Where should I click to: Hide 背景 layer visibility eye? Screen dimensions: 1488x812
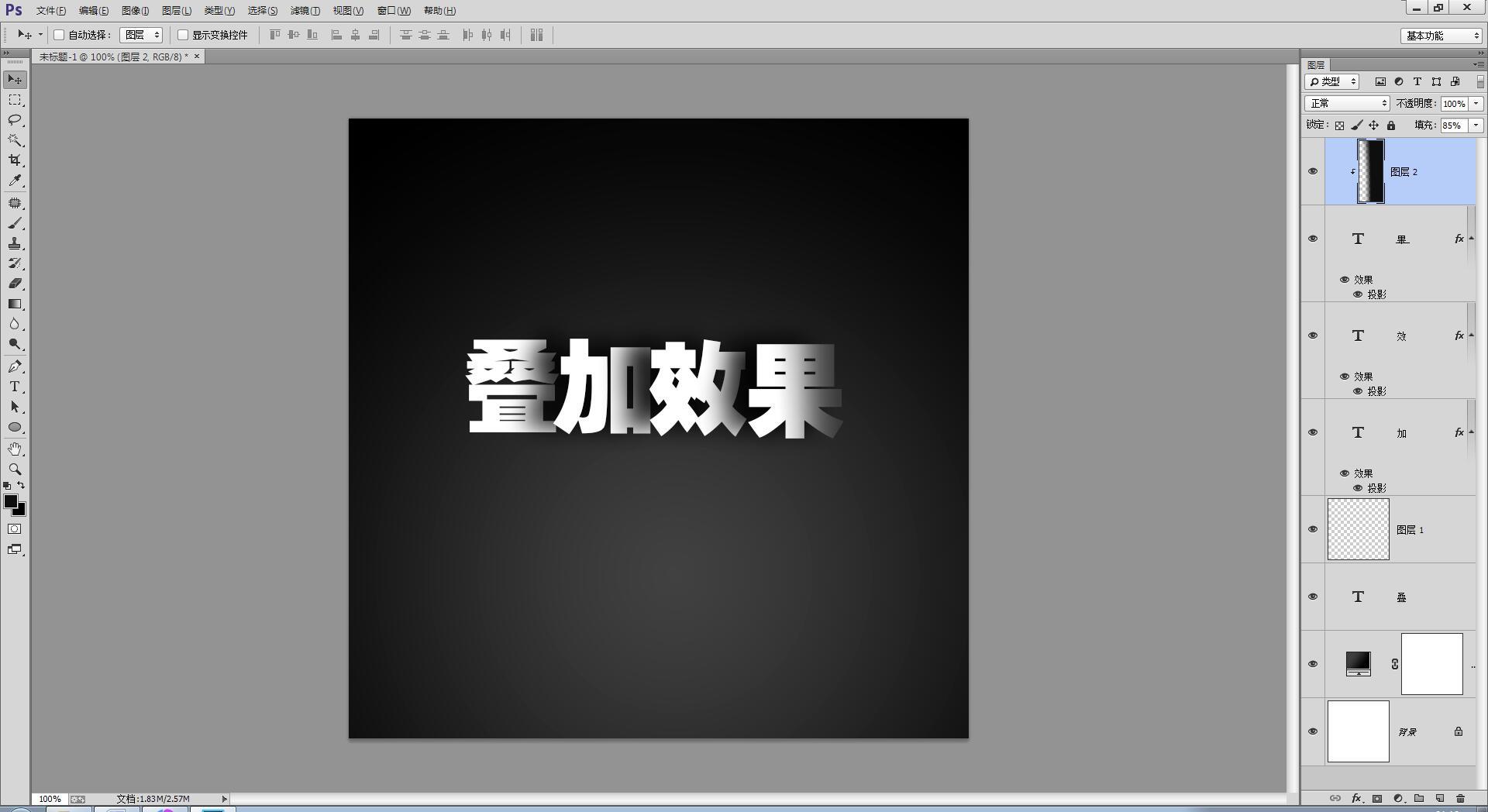pos(1313,731)
